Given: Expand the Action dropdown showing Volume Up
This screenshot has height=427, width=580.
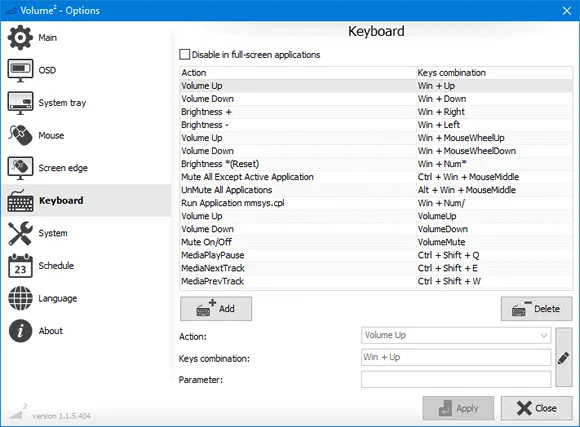Looking at the screenshot, I should (x=456, y=335).
